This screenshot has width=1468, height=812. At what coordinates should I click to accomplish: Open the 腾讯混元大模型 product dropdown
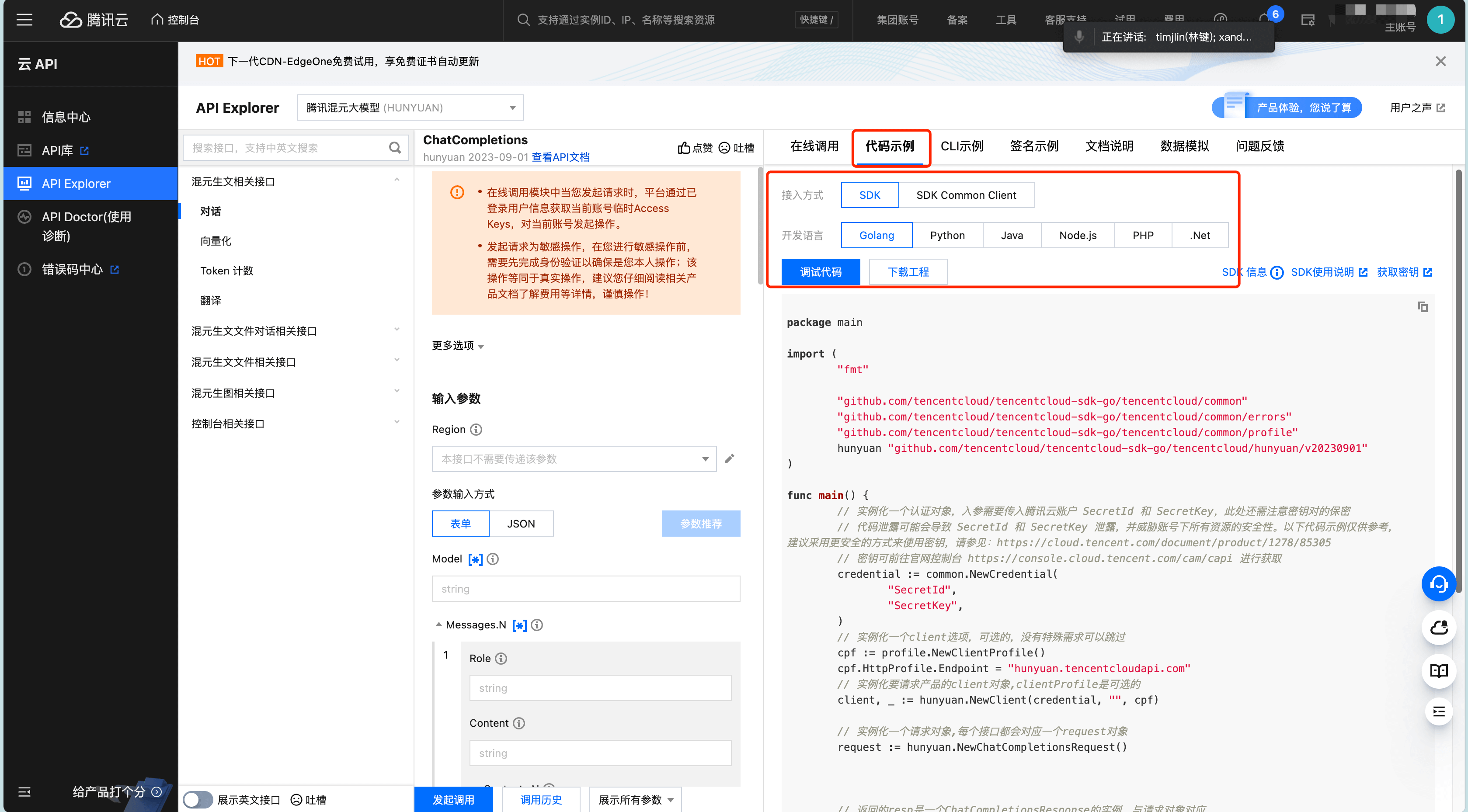click(x=410, y=107)
